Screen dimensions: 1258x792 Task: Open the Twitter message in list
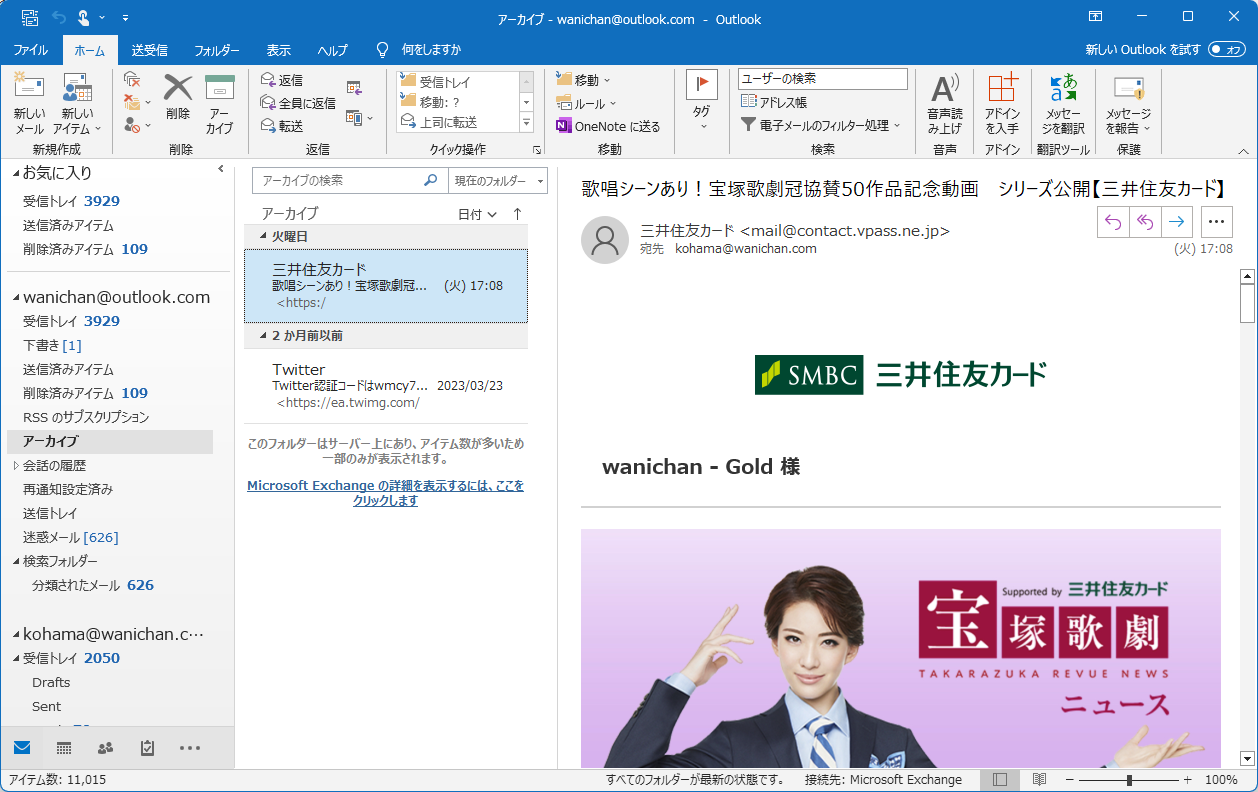point(386,385)
